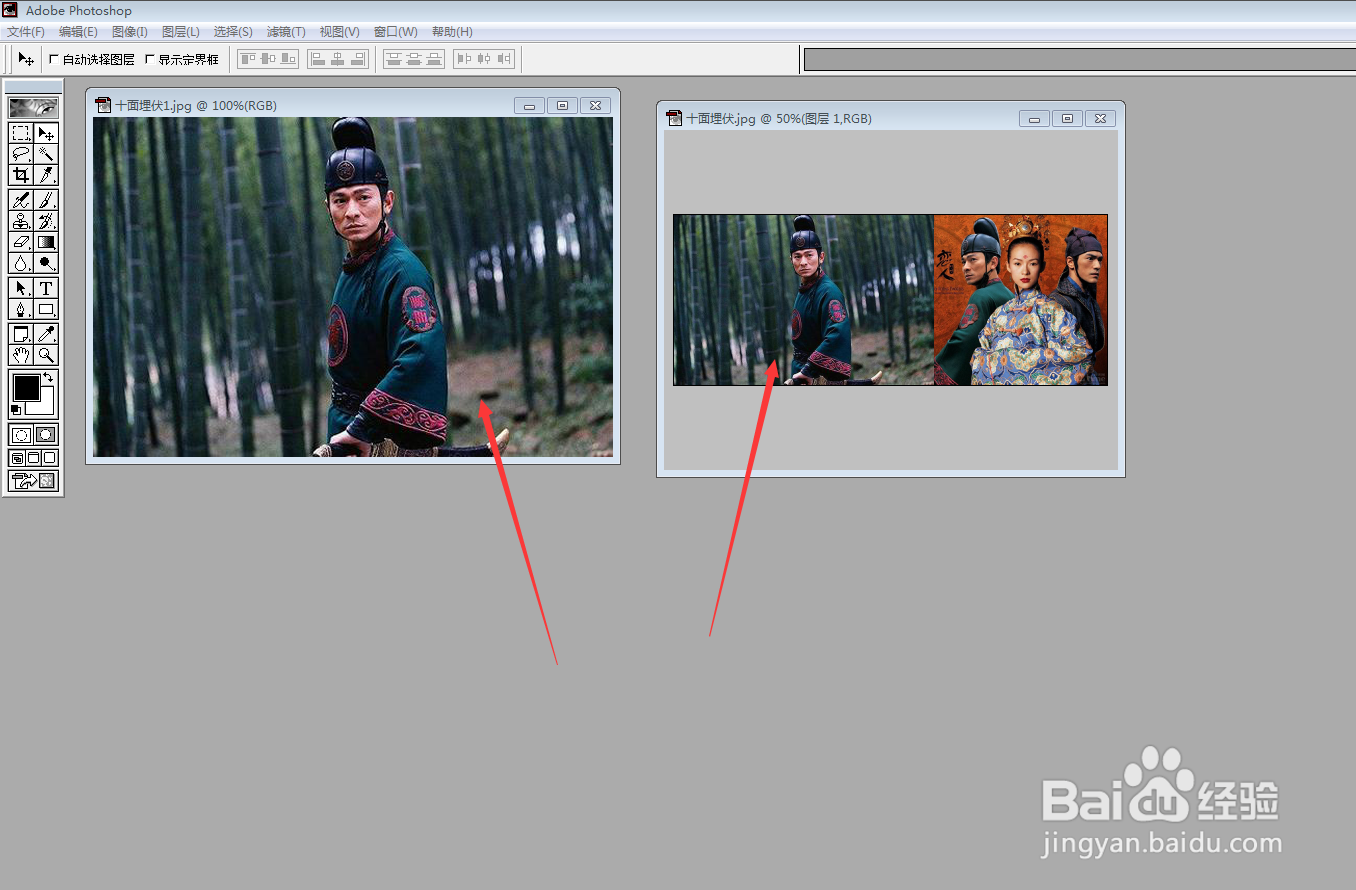Click the Distribute horizontal centers button
This screenshot has height=890, width=1356.
(484, 59)
